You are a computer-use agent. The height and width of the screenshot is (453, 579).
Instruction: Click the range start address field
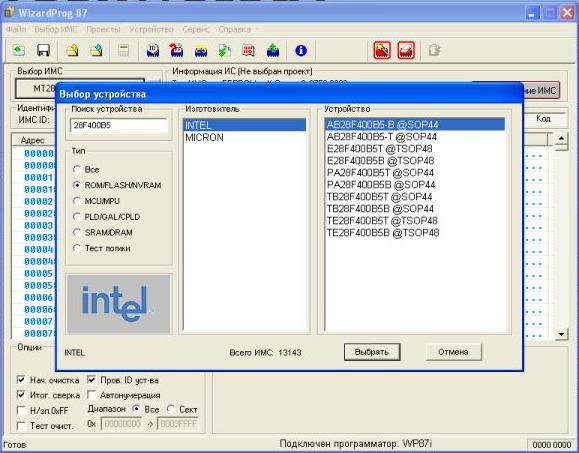[x=122, y=424]
